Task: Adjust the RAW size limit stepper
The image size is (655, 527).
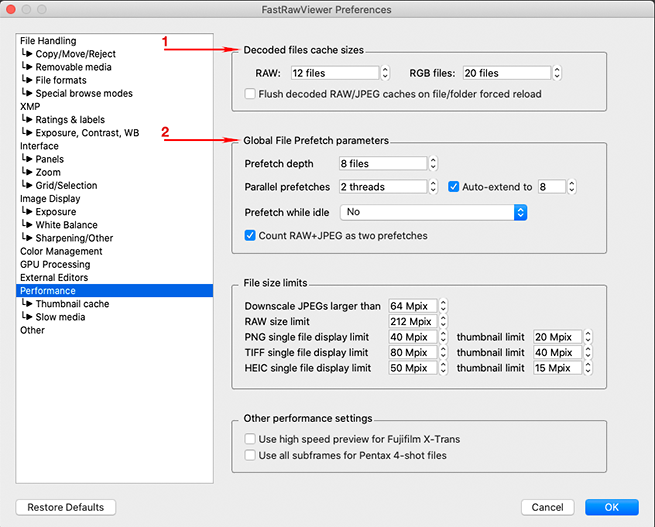Action: pyautogui.click(x=443, y=322)
